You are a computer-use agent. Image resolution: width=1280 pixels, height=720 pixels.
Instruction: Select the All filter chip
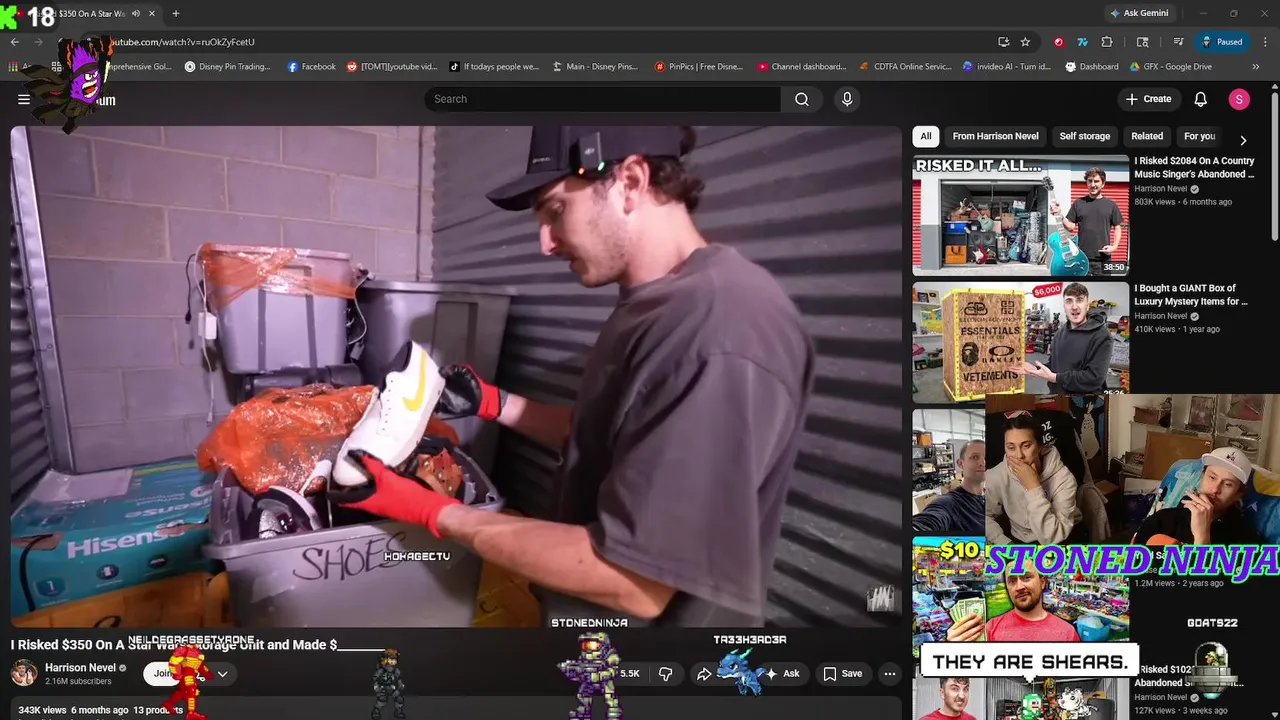[926, 136]
